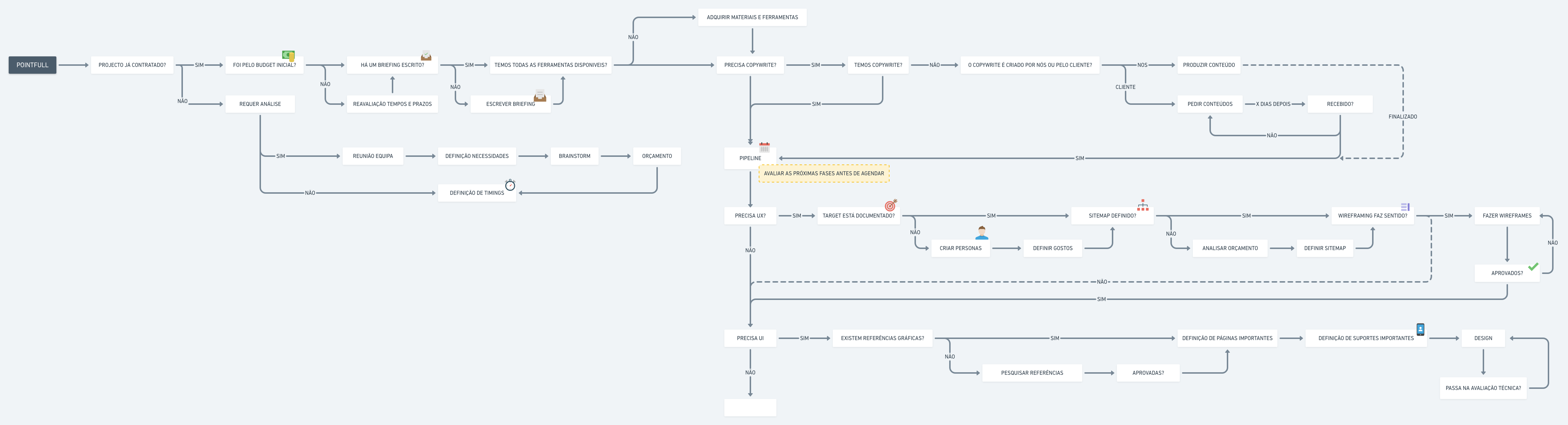The image size is (1568, 425).
Task: Select 'O copywrite é criado por nós ou pelo cliente?' node
Action: (1030, 65)
